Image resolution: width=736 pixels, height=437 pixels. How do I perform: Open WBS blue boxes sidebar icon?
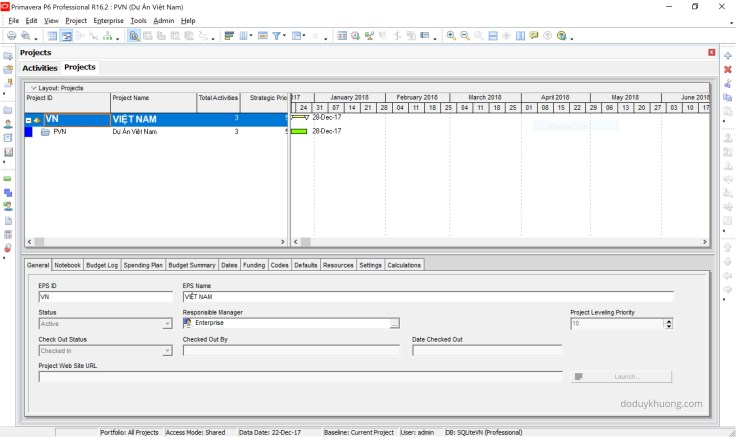coord(8,192)
